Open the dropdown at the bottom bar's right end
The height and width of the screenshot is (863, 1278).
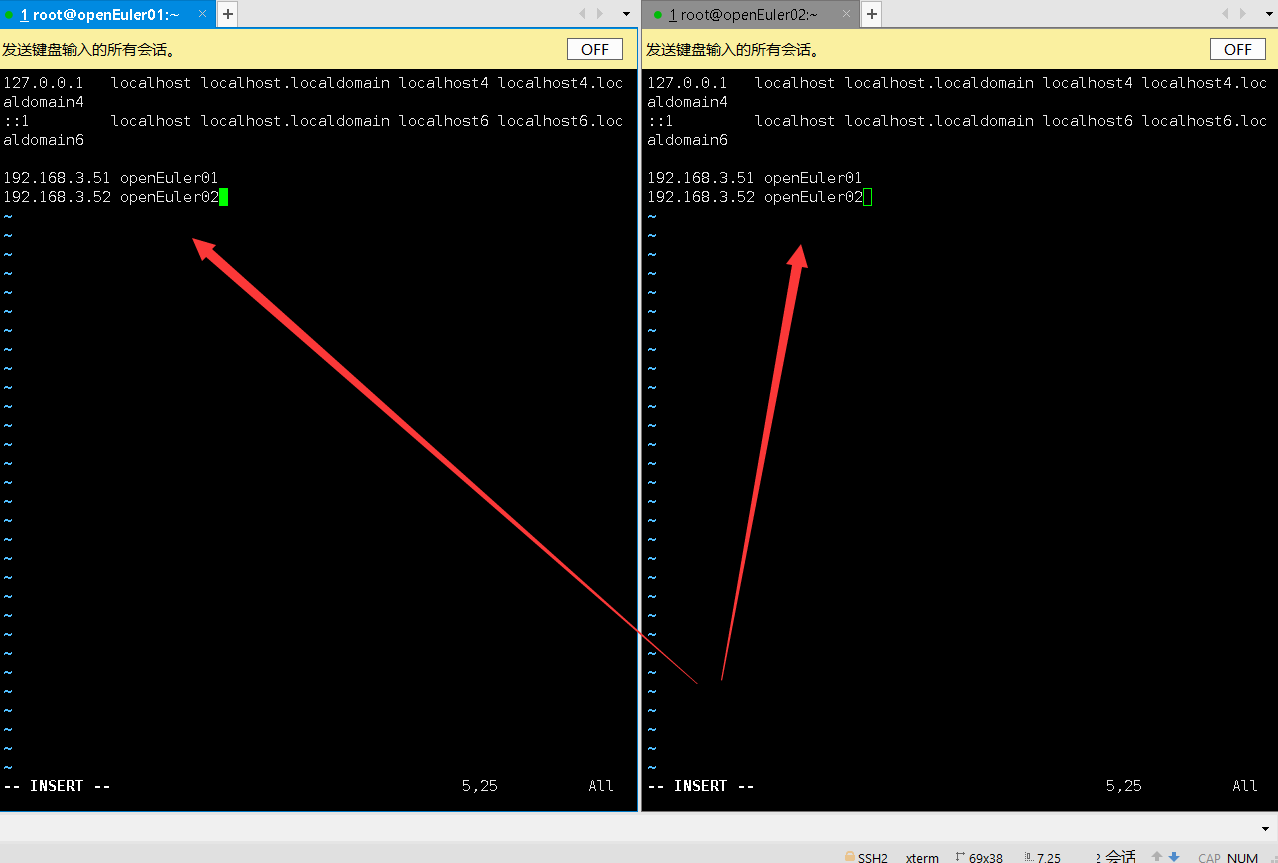[x=1267, y=829]
